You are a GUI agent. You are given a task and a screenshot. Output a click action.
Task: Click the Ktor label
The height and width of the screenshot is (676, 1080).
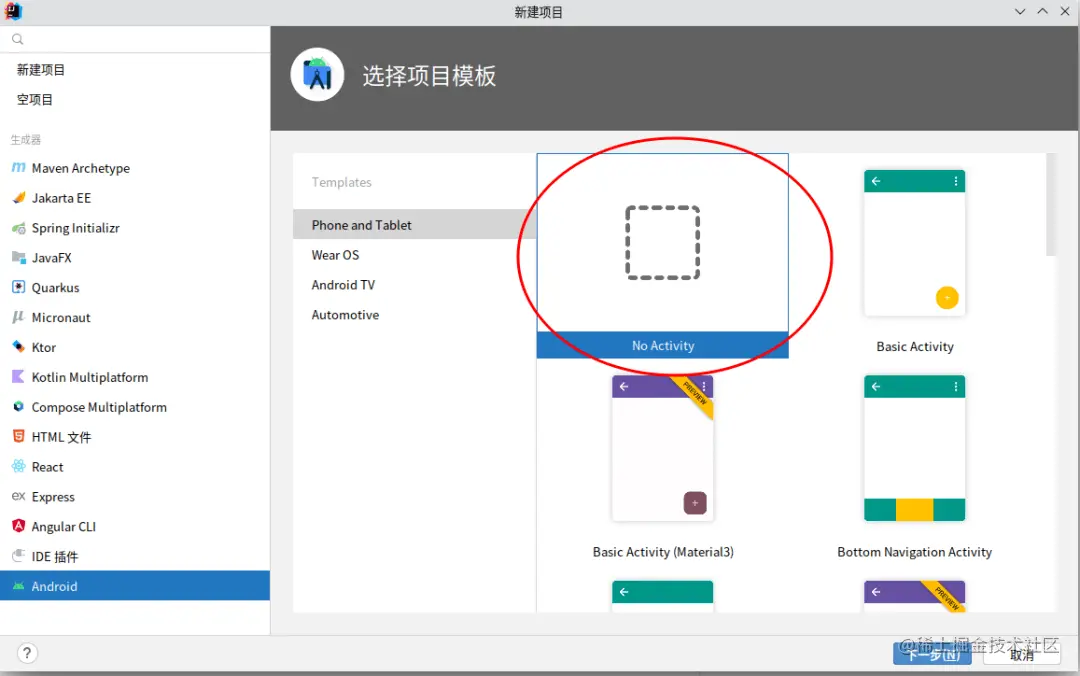(x=43, y=347)
